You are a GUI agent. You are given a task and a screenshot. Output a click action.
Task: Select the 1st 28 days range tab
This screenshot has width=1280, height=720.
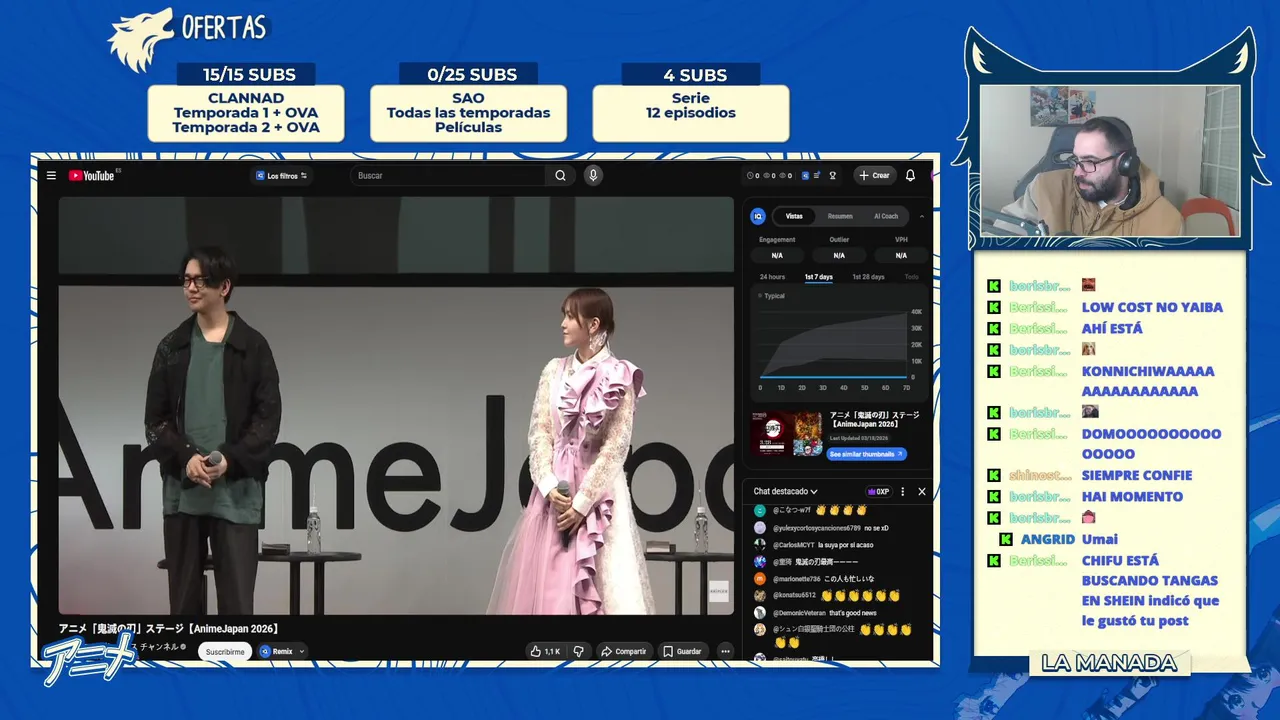click(868, 277)
